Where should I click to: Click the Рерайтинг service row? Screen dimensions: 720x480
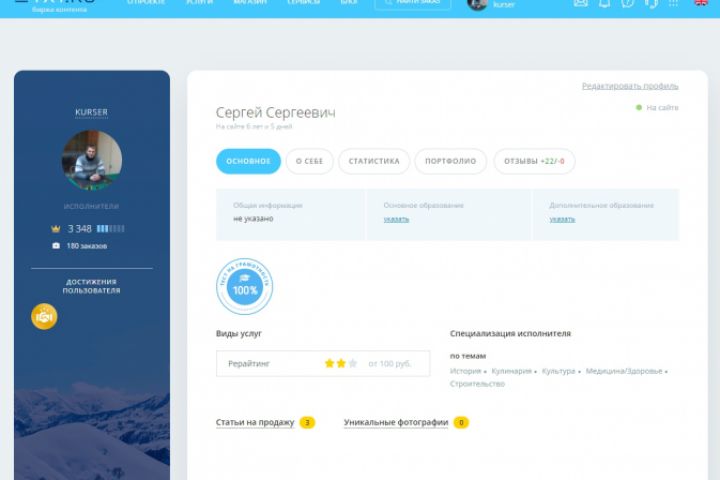coord(323,363)
